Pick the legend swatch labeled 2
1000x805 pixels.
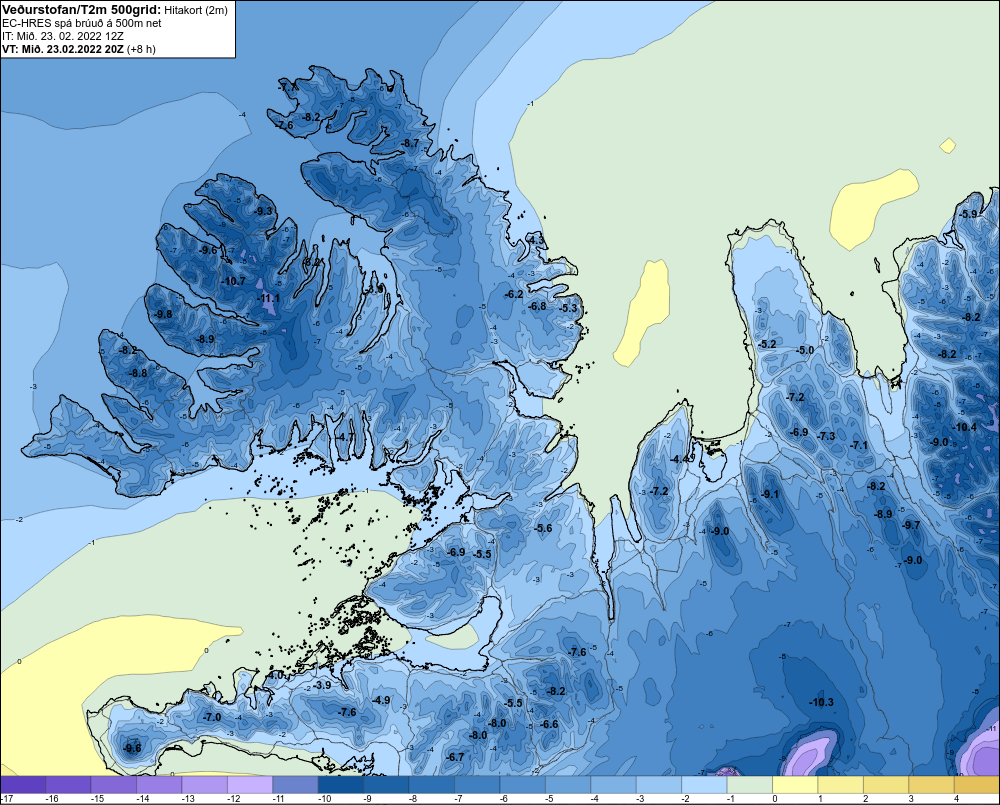click(x=886, y=785)
